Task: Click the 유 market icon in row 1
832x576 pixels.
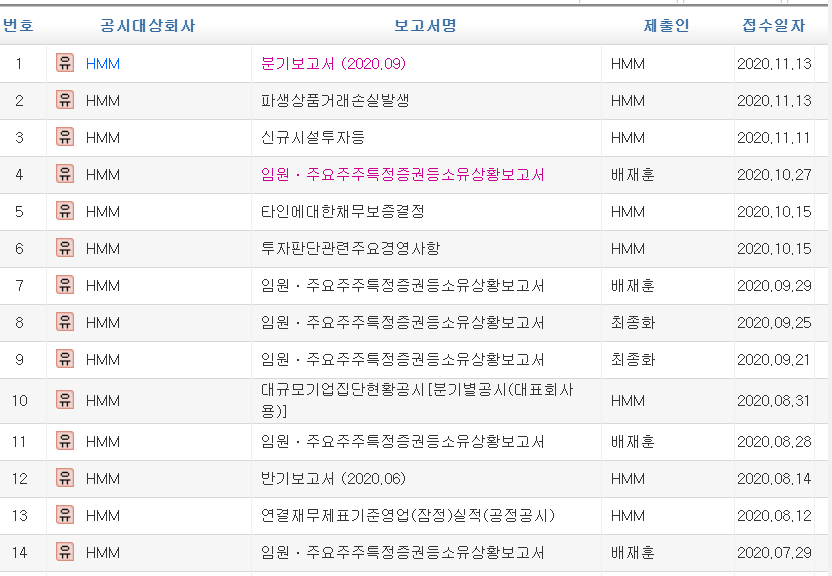Action: tap(65, 63)
